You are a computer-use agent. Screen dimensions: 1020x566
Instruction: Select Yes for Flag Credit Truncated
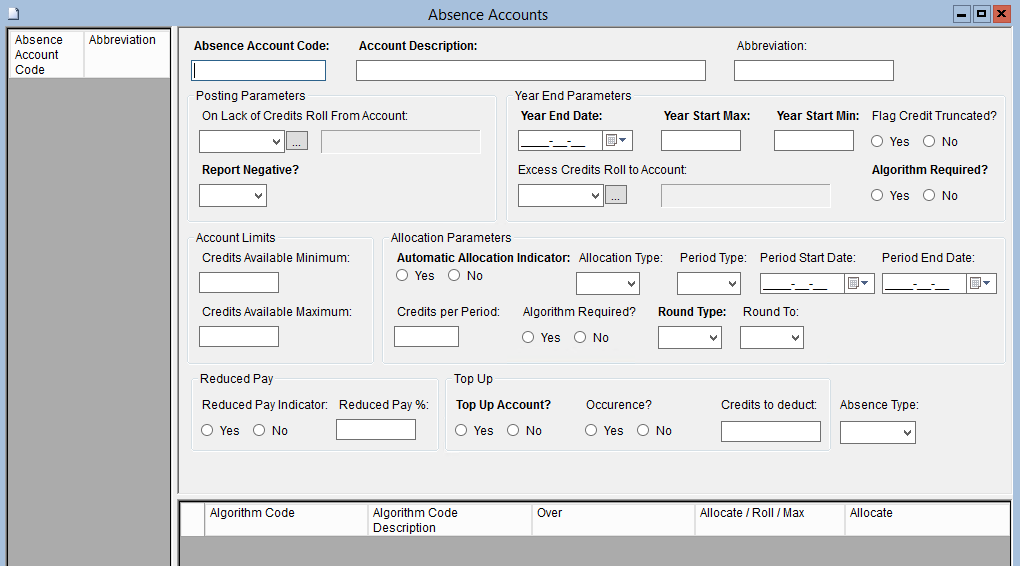pos(878,142)
